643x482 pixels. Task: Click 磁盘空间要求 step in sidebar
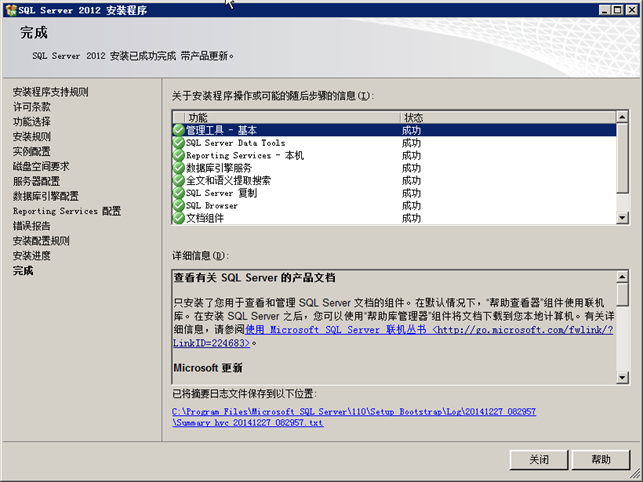click(x=41, y=166)
